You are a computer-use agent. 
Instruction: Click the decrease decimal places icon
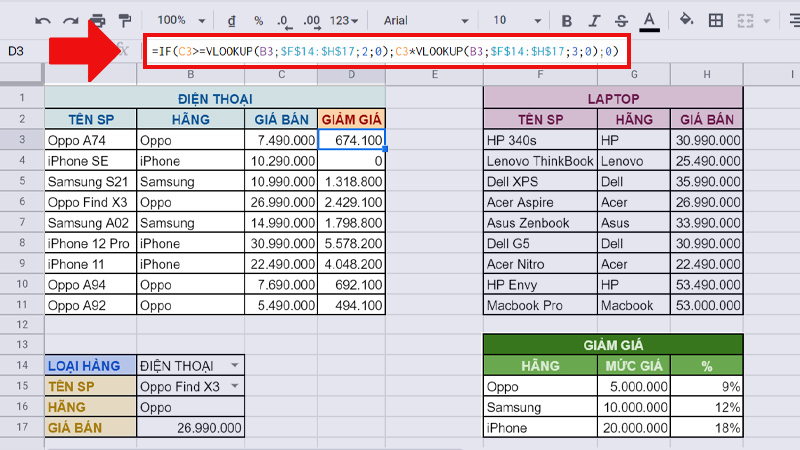click(284, 20)
